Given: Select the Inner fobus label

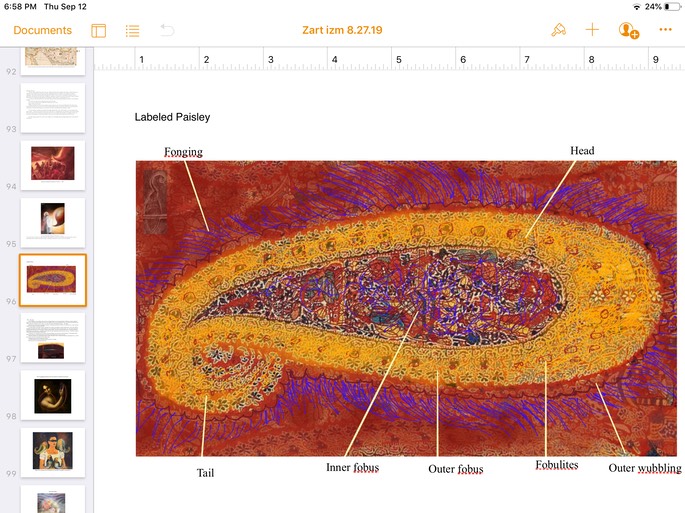Looking at the screenshot, I should (352, 467).
